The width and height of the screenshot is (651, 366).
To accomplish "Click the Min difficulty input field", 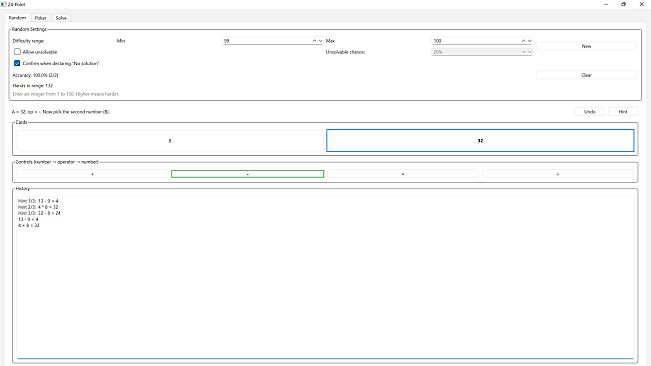I will [267, 41].
